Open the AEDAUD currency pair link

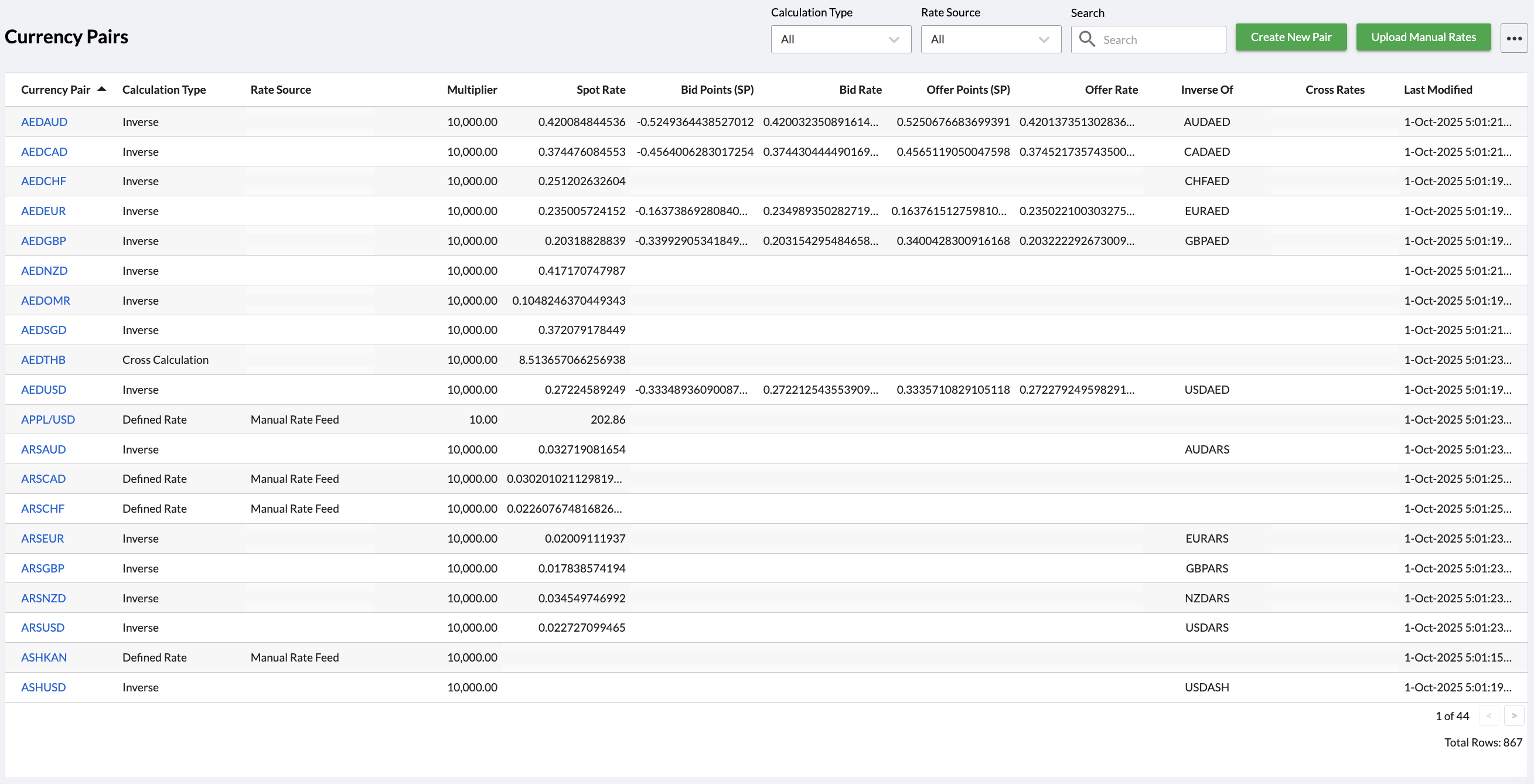44,122
